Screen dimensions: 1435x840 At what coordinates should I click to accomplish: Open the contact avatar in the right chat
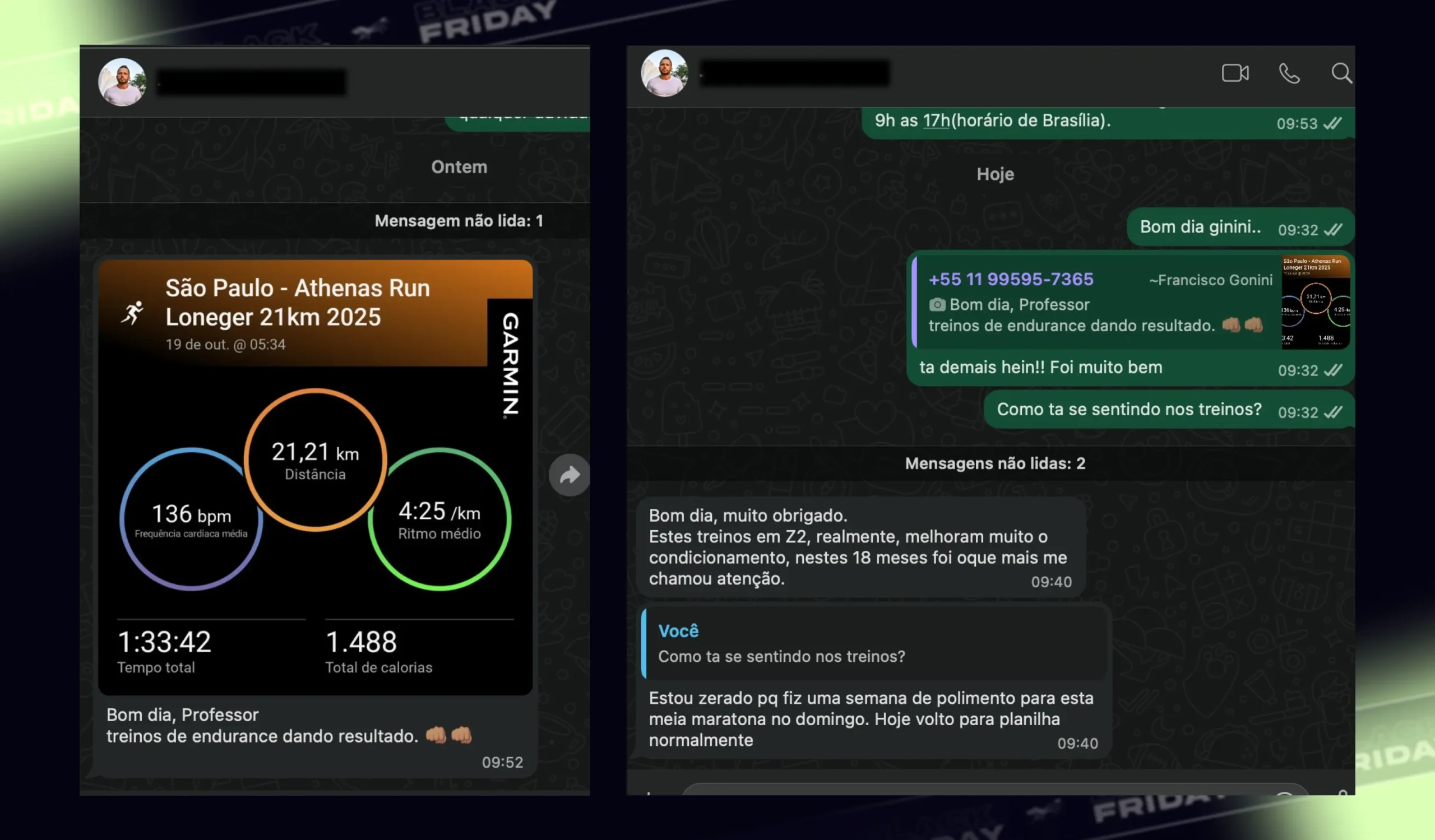(x=664, y=73)
